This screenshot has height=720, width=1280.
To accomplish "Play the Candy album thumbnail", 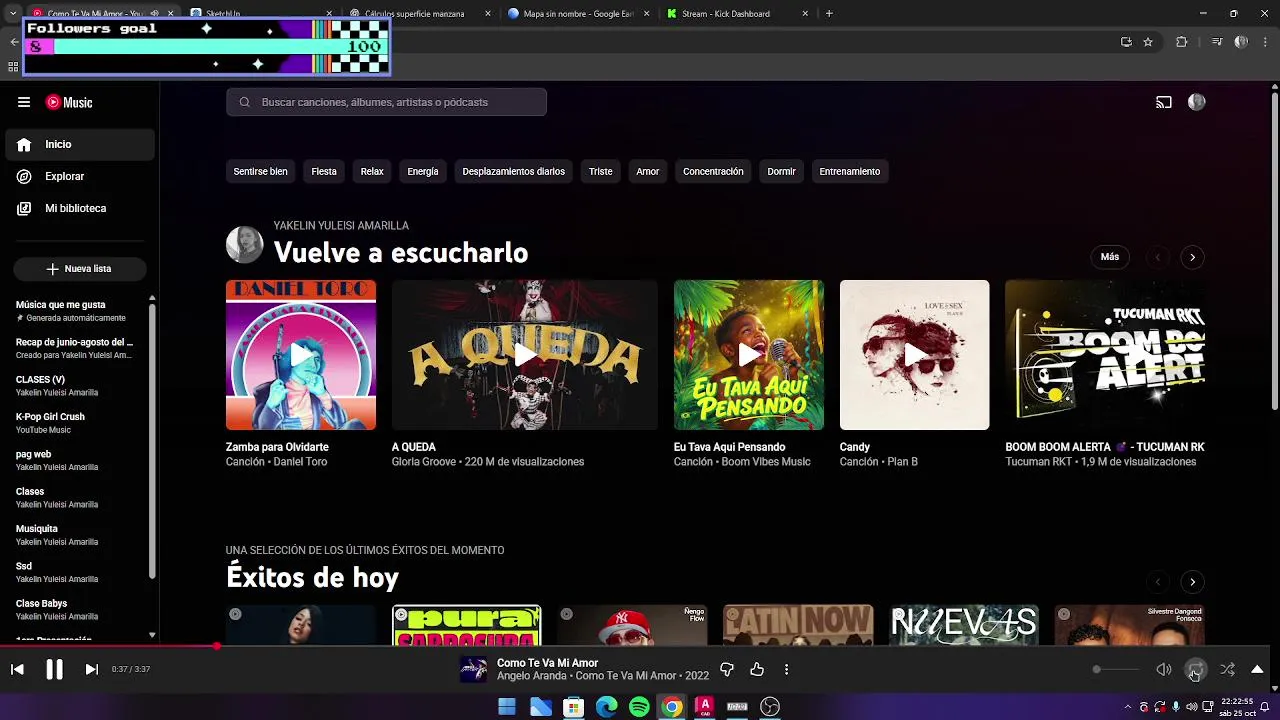I will click(915, 355).
